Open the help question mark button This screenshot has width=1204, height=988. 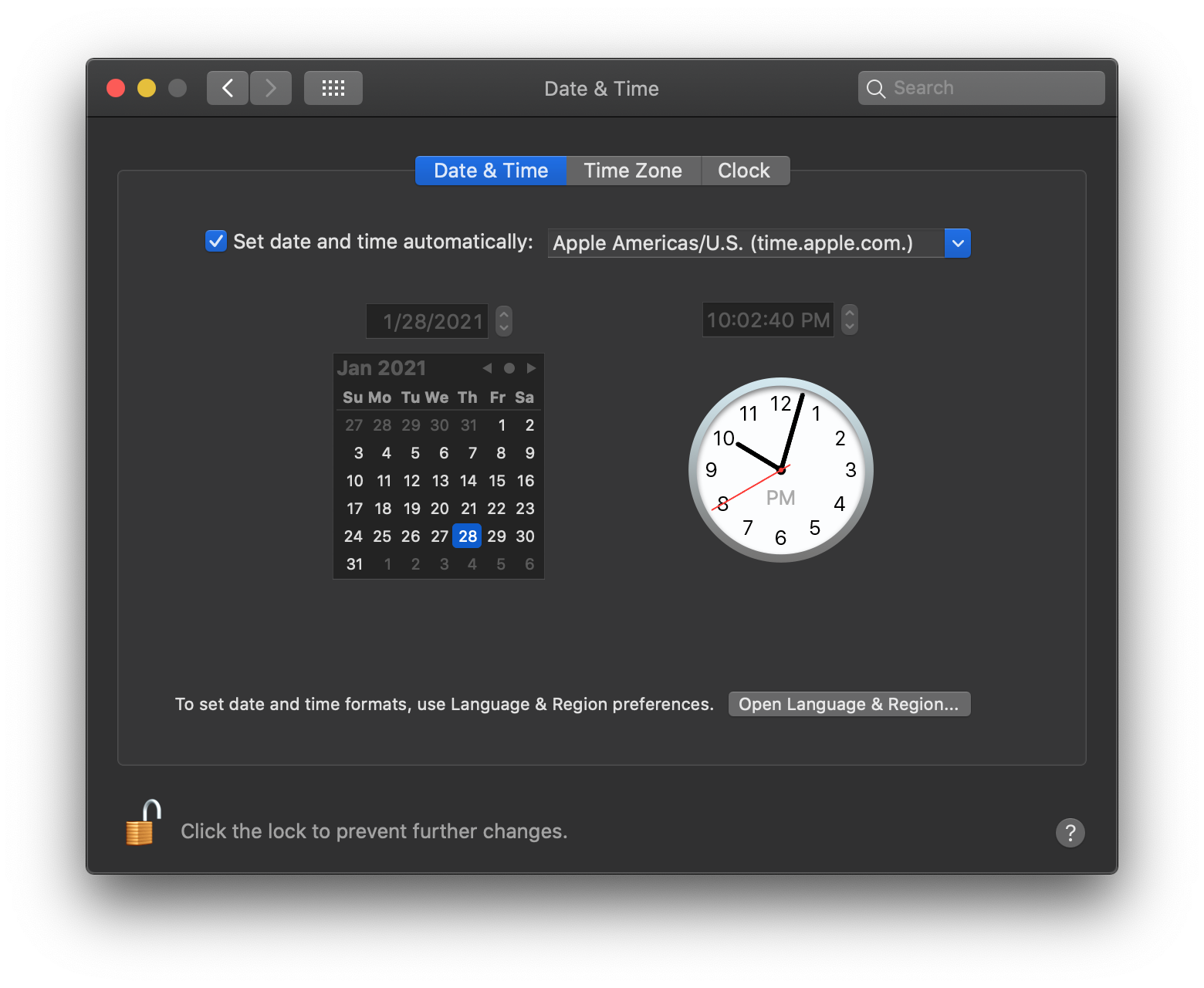[x=1070, y=833]
